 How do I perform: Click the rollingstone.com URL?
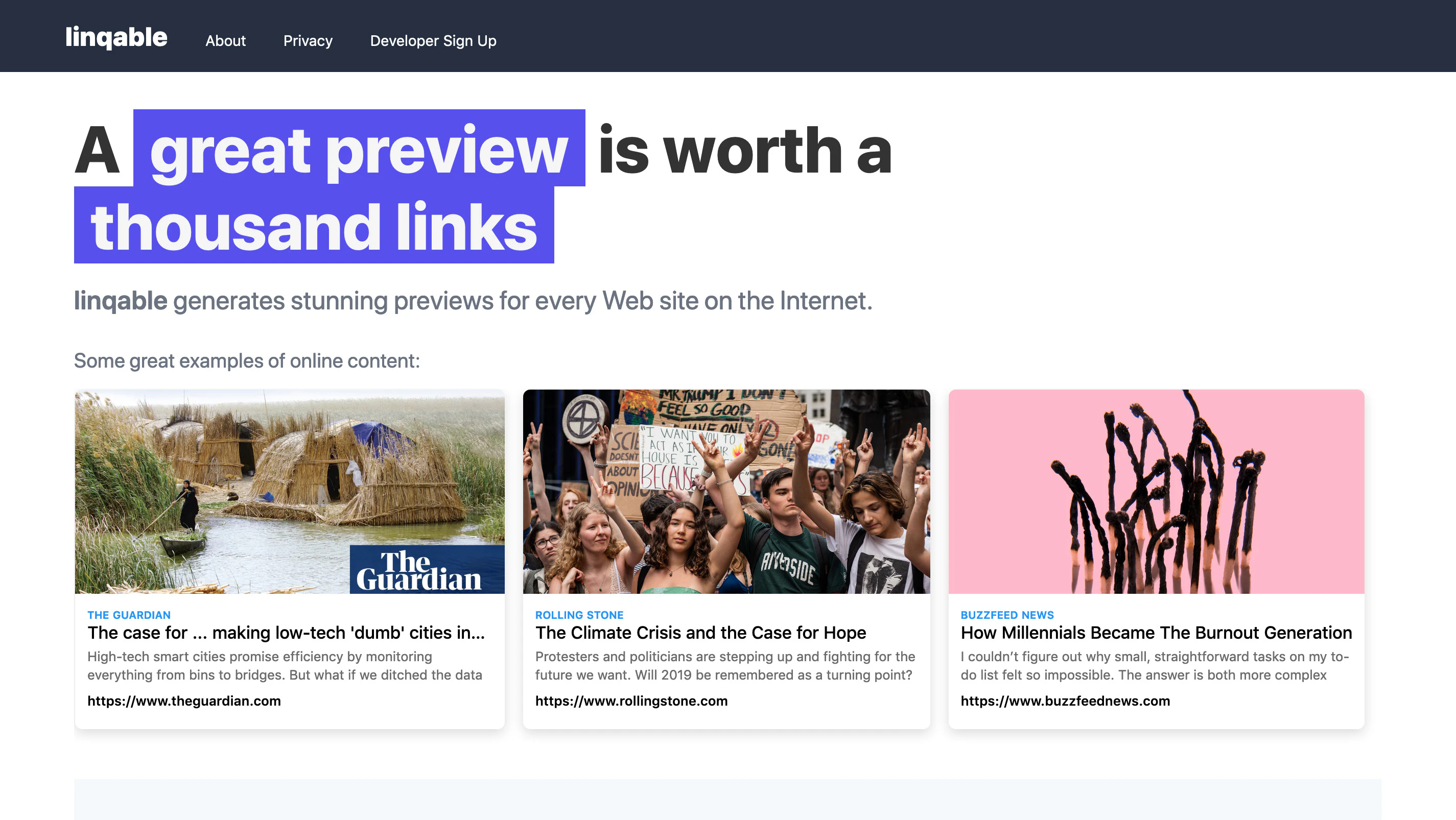coord(631,701)
